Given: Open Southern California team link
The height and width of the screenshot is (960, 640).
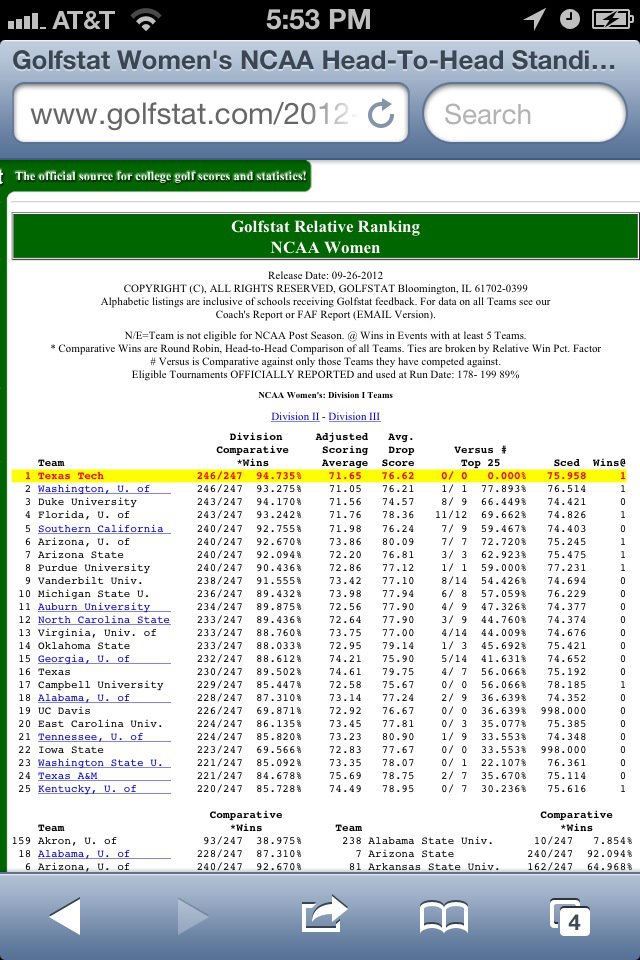Looking at the screenshot, I should pyautogui.click(x=100, y=528).
